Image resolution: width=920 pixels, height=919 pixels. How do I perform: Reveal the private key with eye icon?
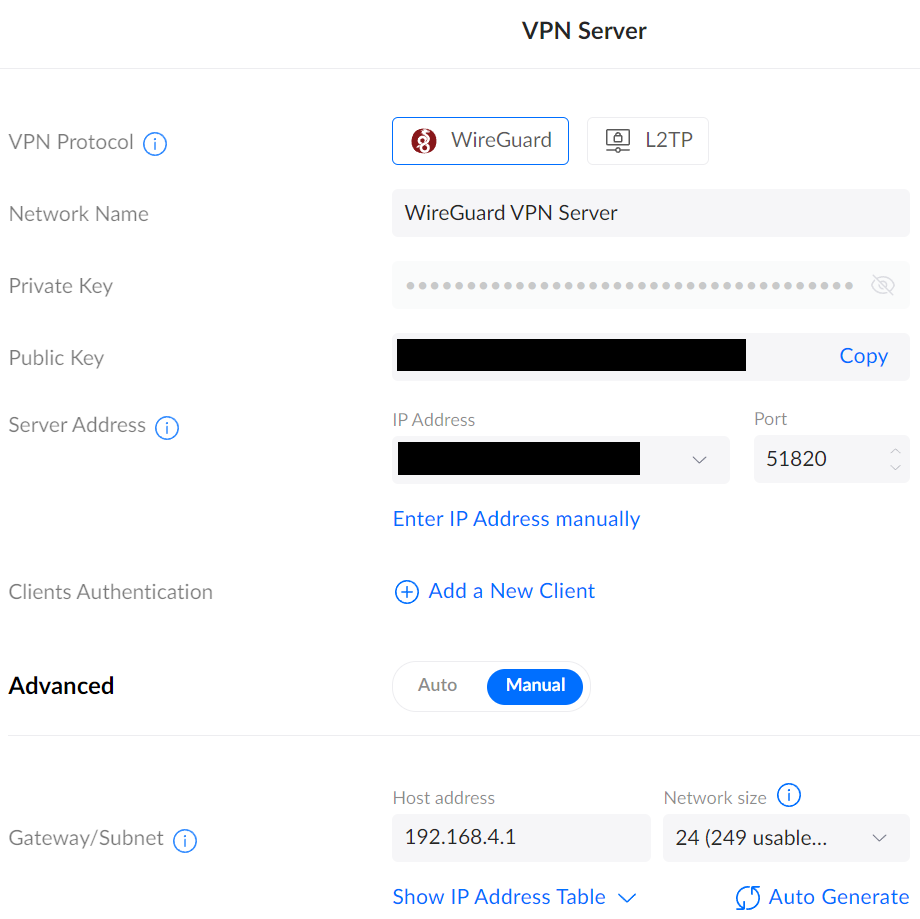[882, 285]
